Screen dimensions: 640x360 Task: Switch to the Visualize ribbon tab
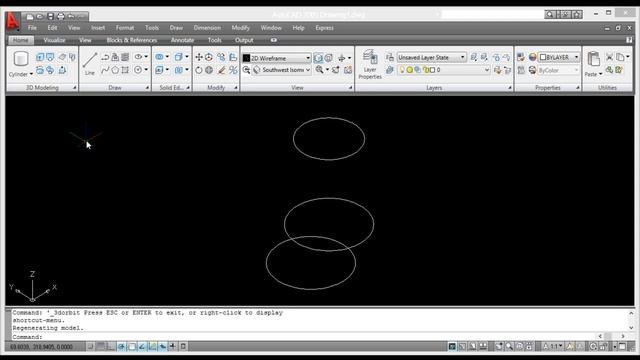(54, 40)
